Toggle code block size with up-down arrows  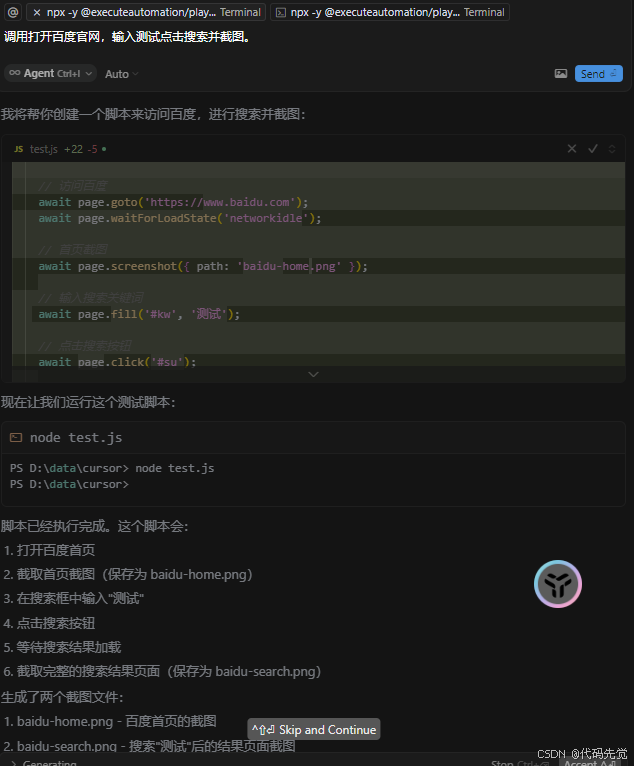(612, 149)
